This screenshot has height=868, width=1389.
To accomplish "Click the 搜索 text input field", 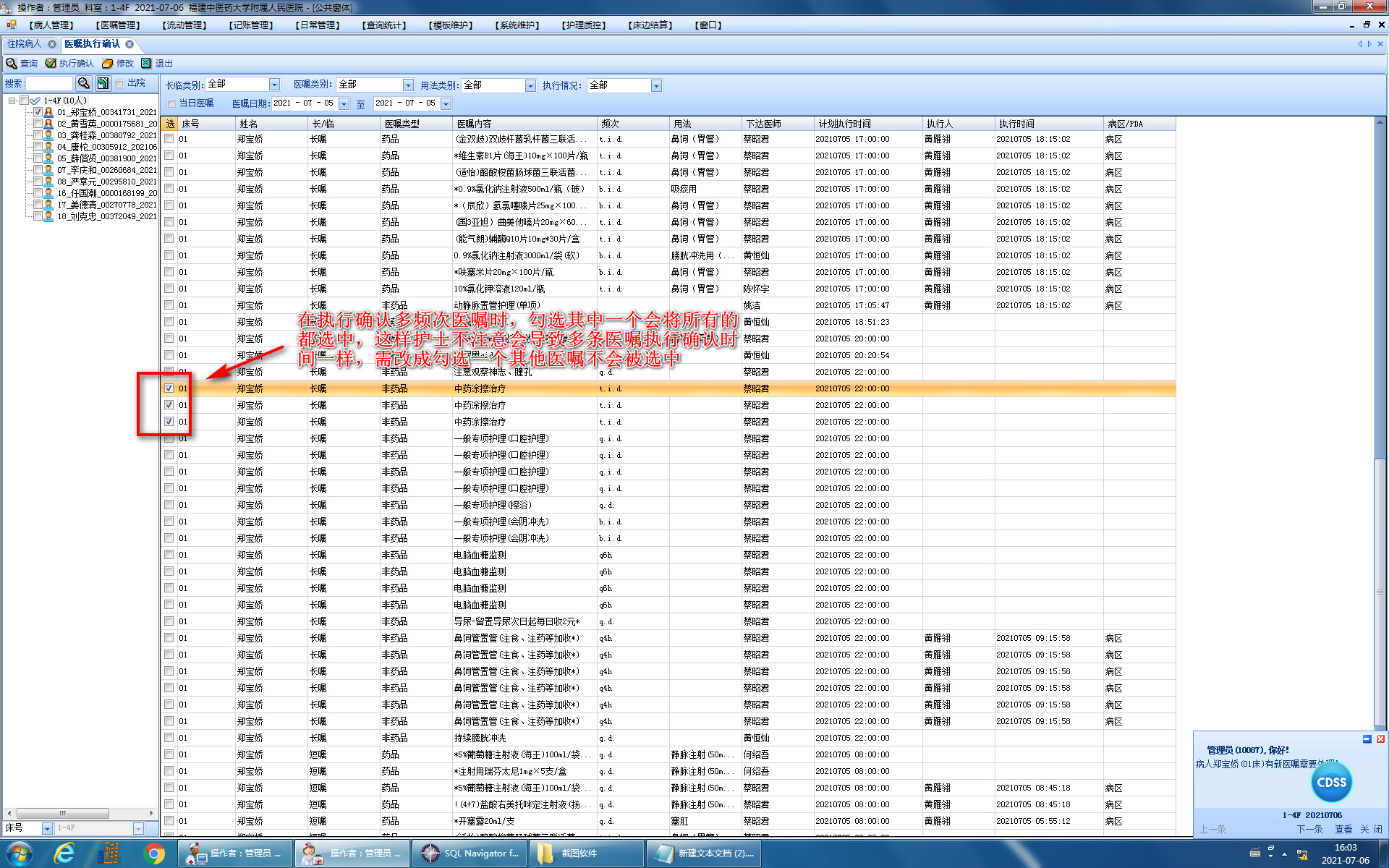I will click(49, 84).
